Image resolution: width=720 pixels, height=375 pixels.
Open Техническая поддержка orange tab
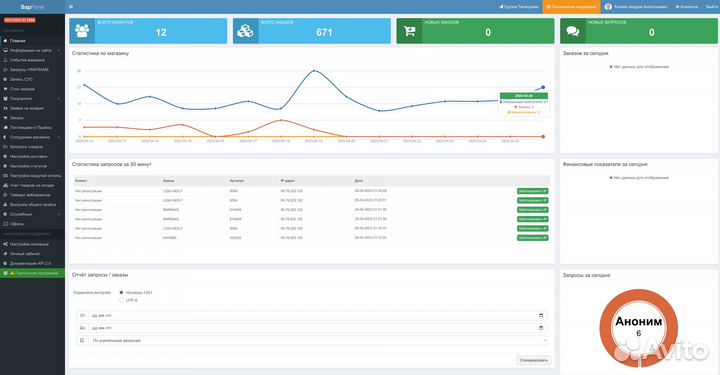571,7
